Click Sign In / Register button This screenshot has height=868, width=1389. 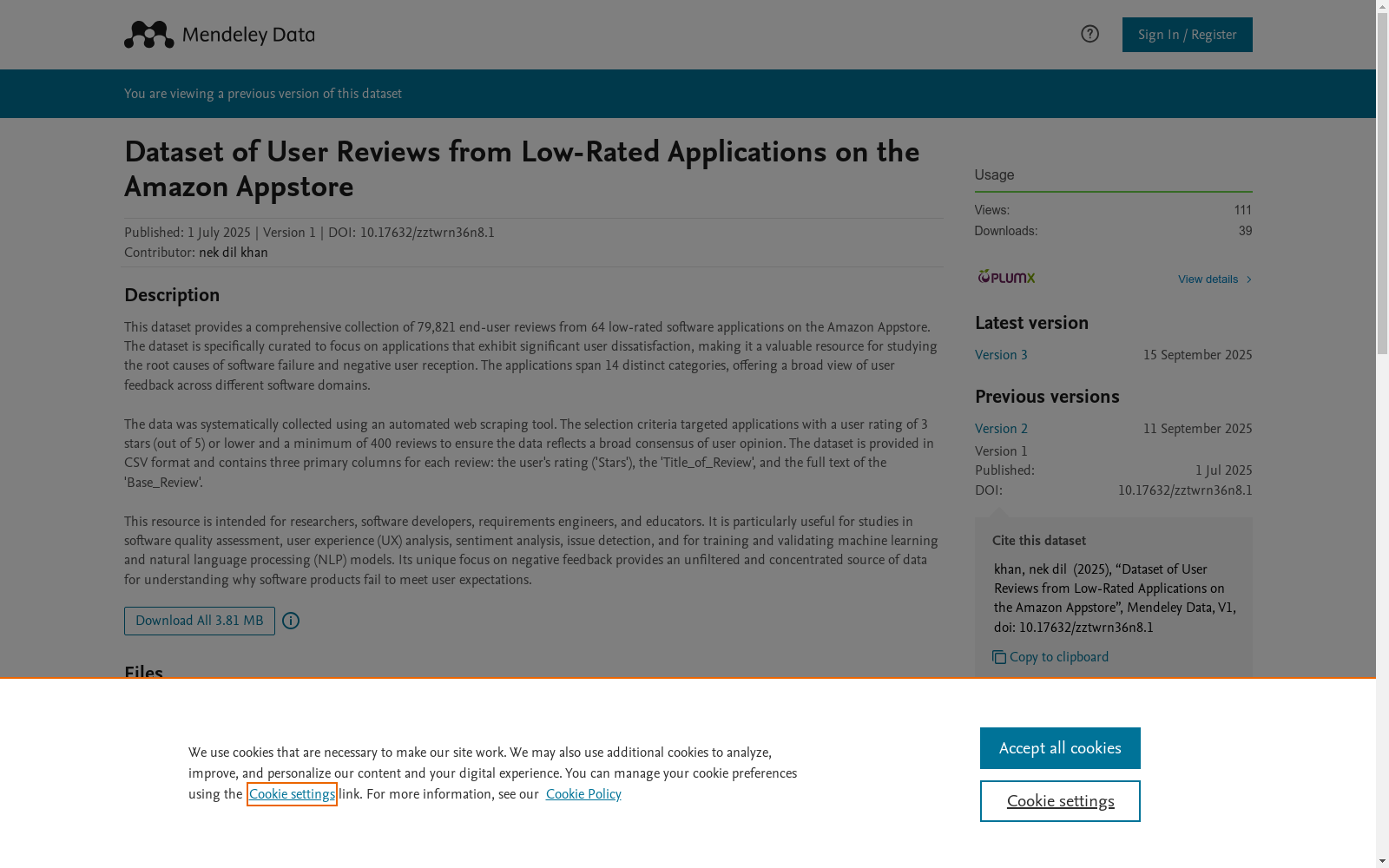[x=1187, y=35]
